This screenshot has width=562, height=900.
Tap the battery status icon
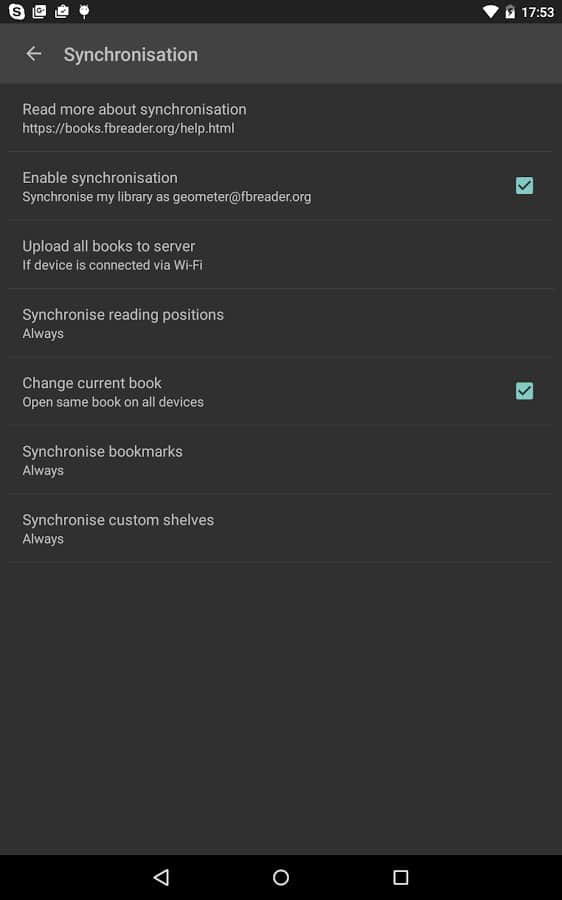click(x=510, y=11)
